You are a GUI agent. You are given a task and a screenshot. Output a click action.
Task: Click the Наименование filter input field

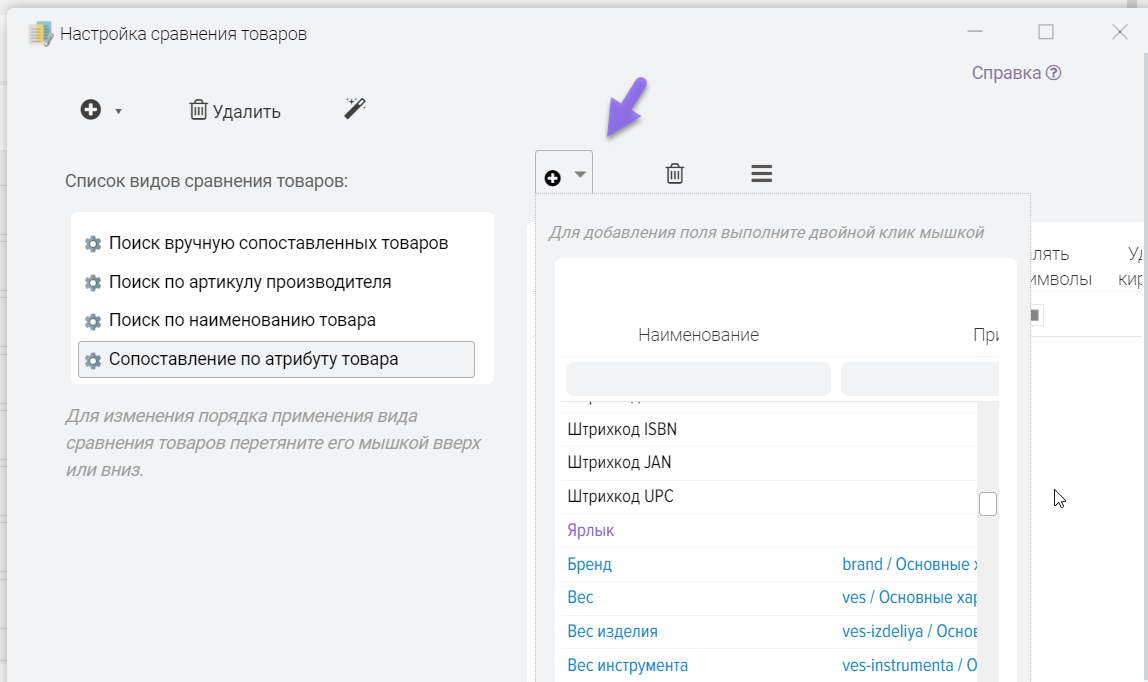coord(698,379)
